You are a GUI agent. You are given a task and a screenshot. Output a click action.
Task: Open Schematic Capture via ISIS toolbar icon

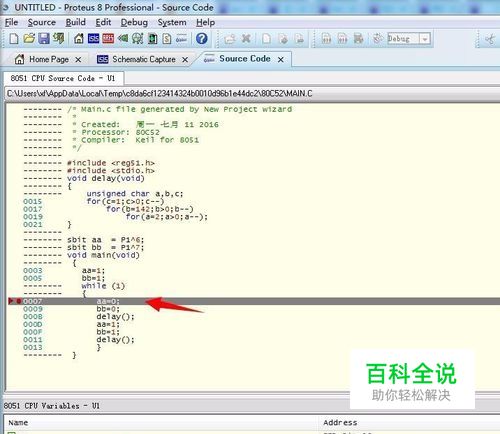click(93, 39)
